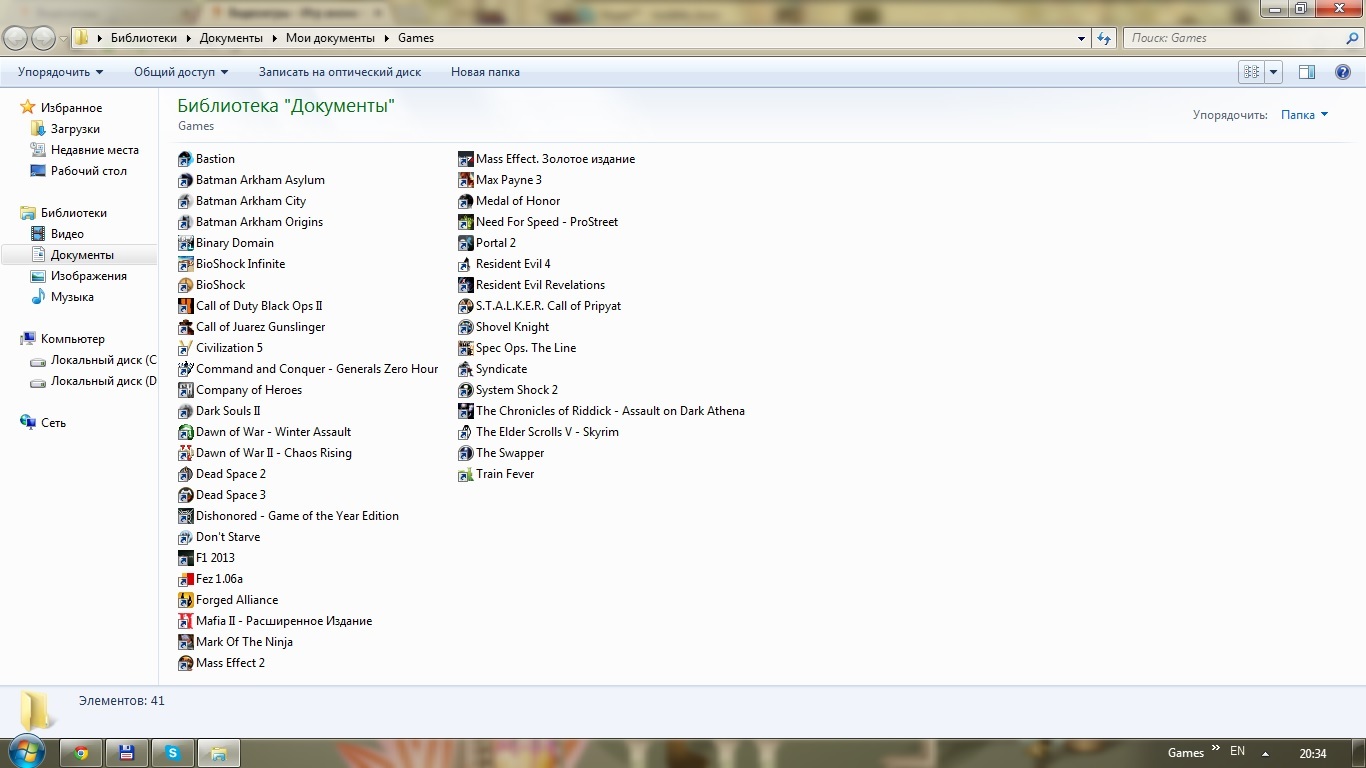This screenshot has height=768, width=1366.
Task: Open the Windows Start button
Action: tap(27, 752)
